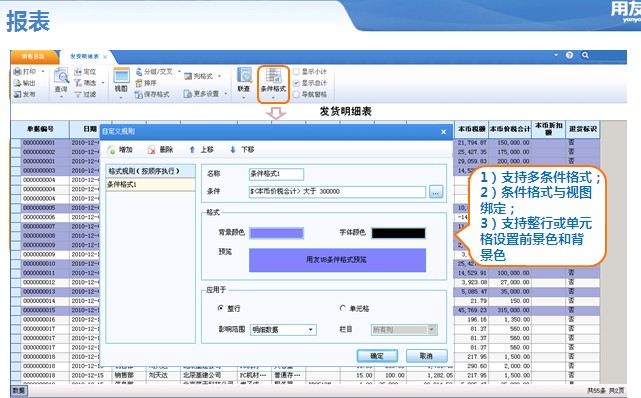The width and height of the screenshot is (641, 398).
Task: Click the 格式规则(按顺序执行) list header
Action: 150,171
